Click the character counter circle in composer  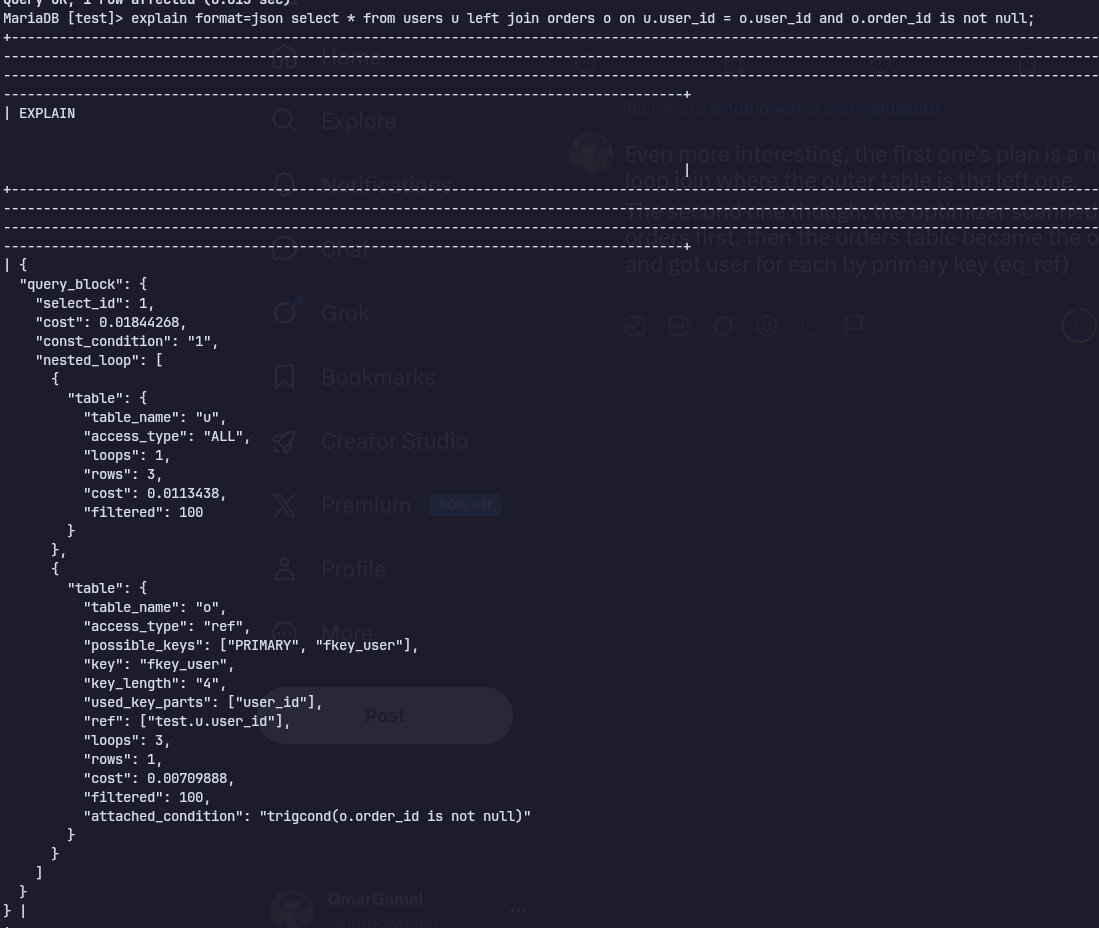point(1079,326)
